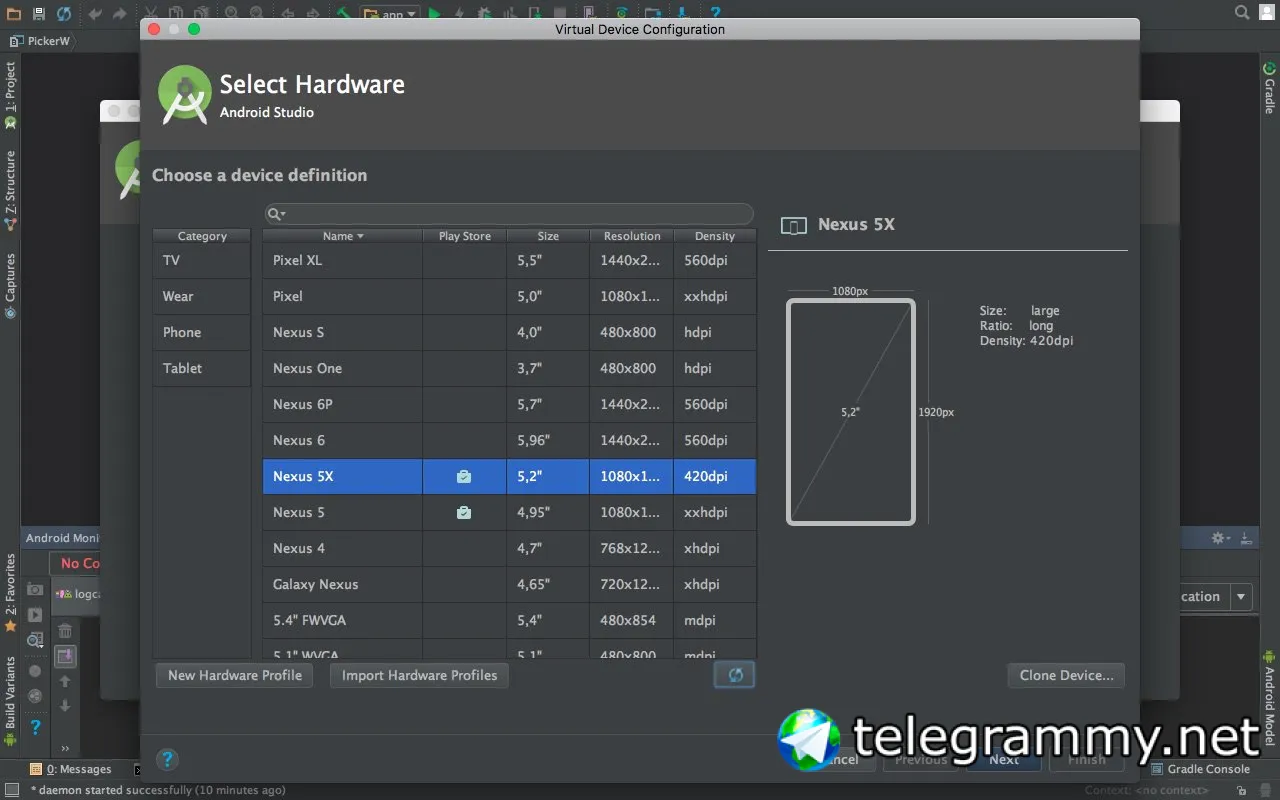Image resolution: width=1280 pixels, height=800 pixels.
Task: Click the screen capture camera icon in Android Monitor
Action: coord(35,590)
